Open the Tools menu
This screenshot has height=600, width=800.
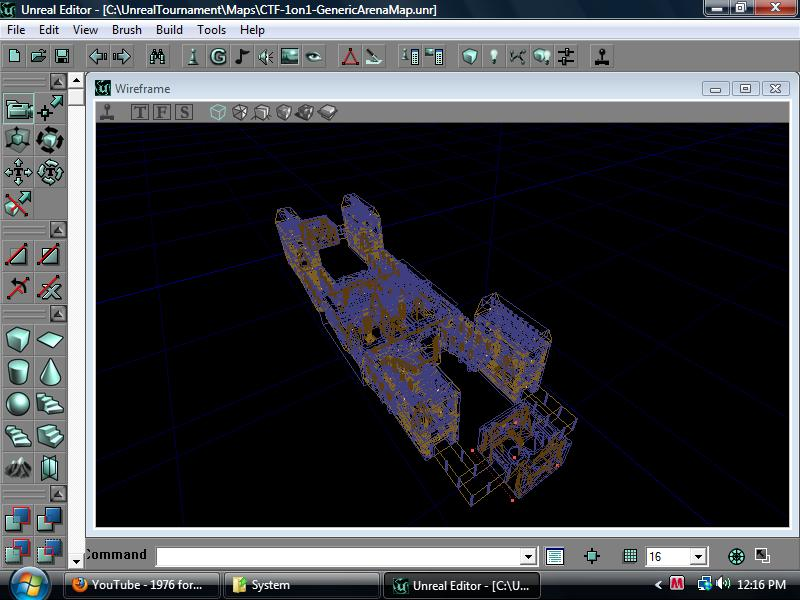coord(210,30)
